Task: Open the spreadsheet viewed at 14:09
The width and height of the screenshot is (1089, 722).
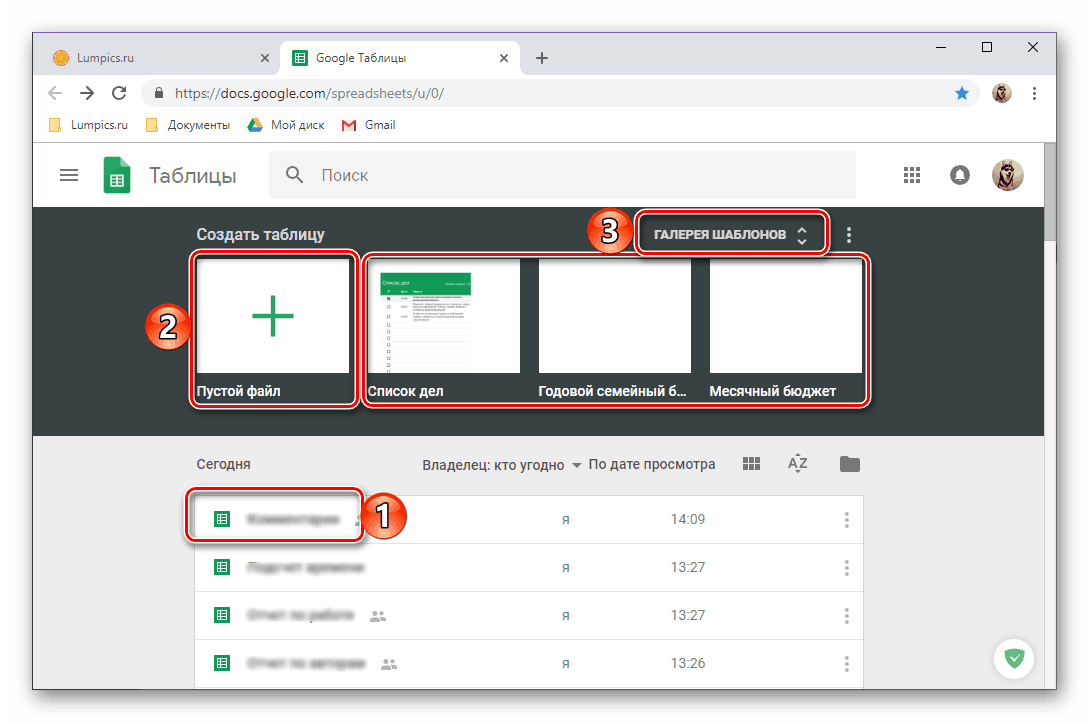Action: pos(529,519)
